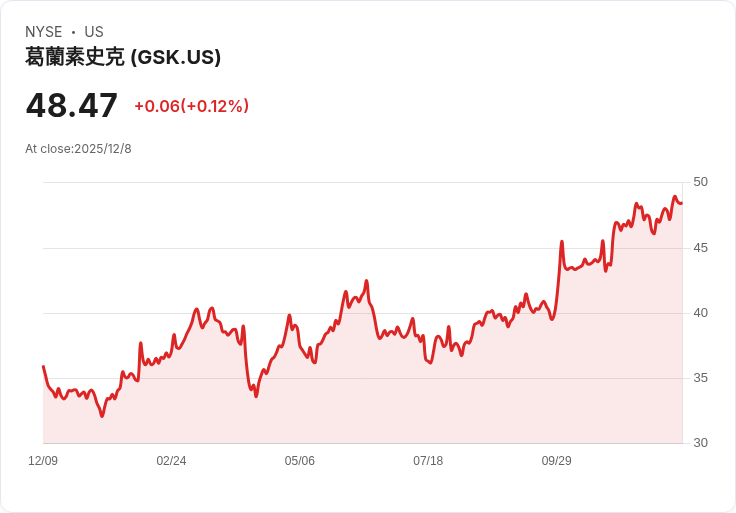This screenshot has width=736, height=513.
Task: Click the +0.06(+0.12%) price change
Action: pos(191,106)
